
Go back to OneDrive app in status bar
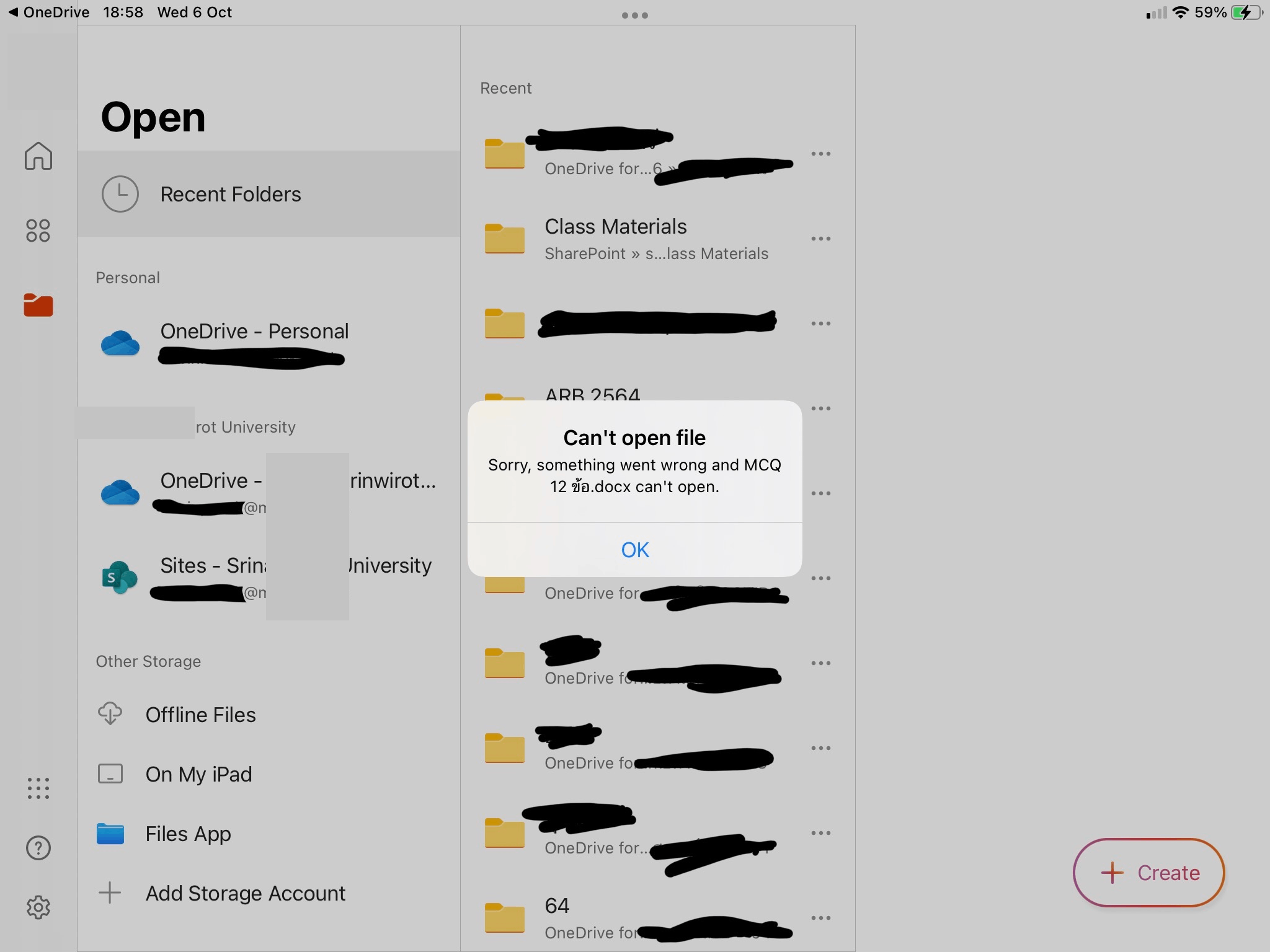48,12
